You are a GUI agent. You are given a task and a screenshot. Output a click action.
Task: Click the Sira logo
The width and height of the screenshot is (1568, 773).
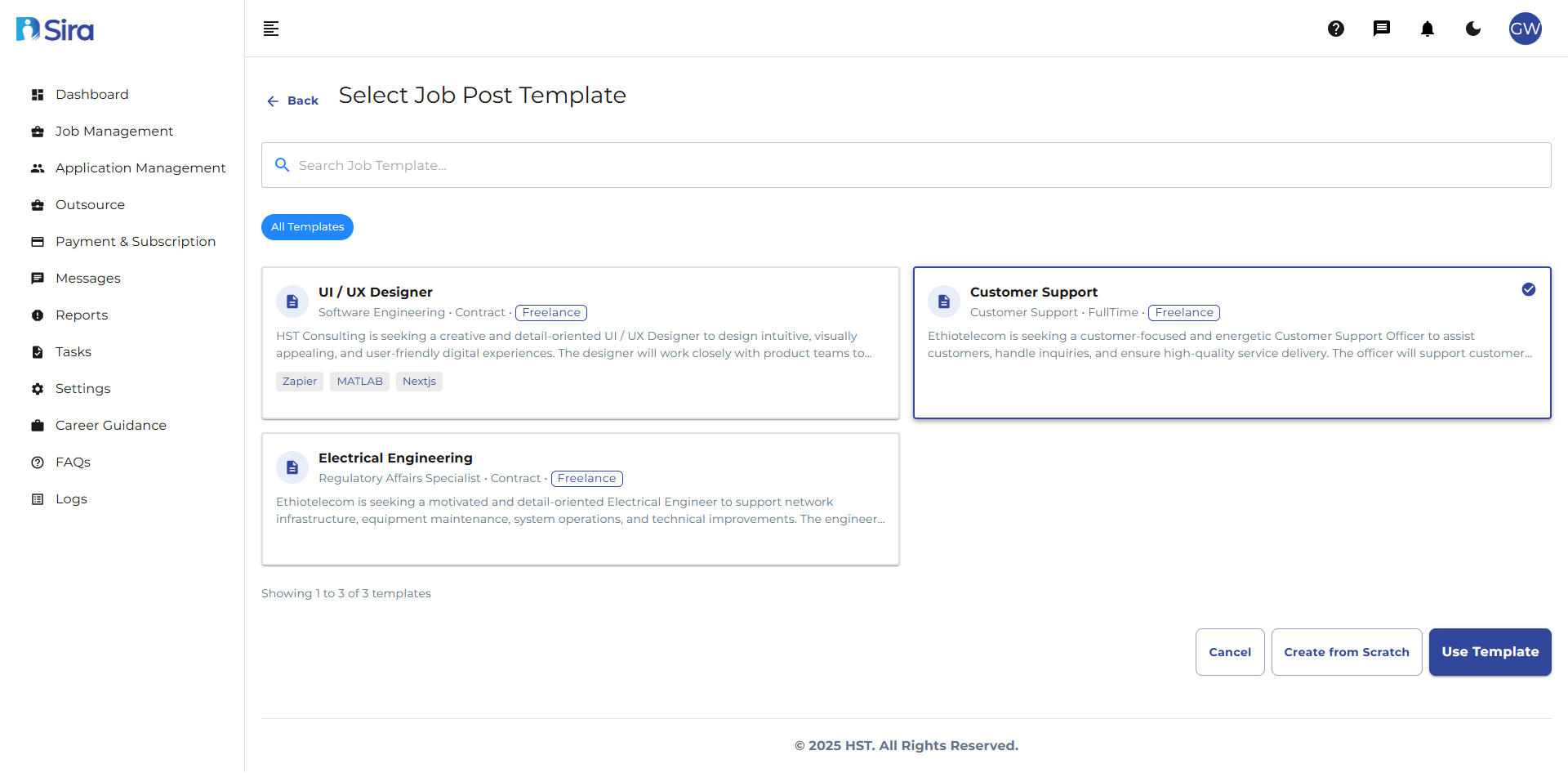coord(54,29)
